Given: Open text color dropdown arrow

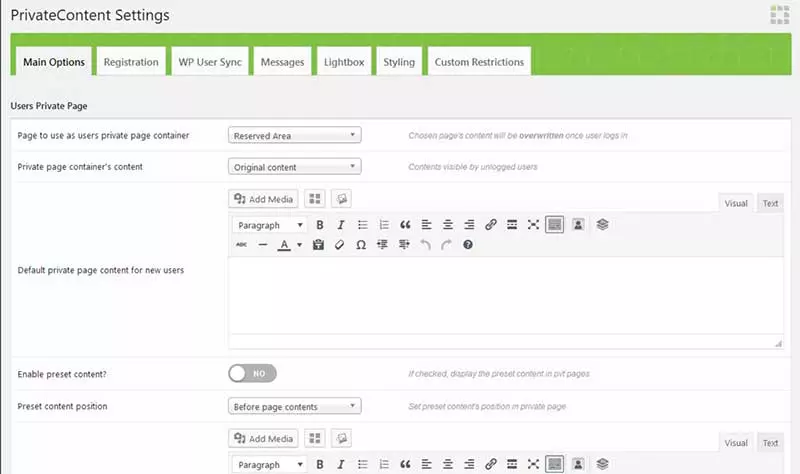Looking at the screenshot, I should (x=299, y=245).
